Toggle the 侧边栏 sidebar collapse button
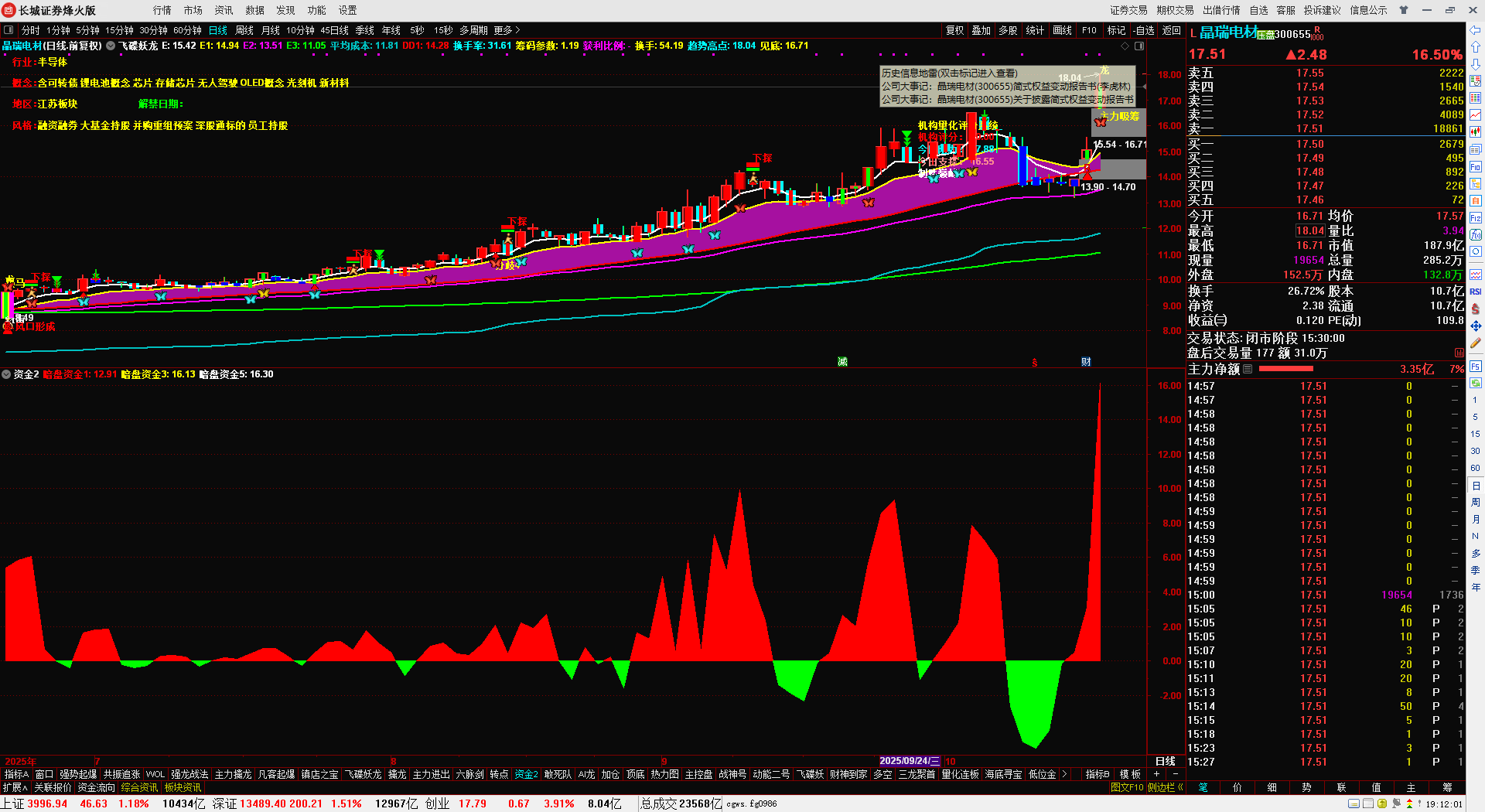The height and width of the screenshot is (812, 1485). (x=1166, y=787)
